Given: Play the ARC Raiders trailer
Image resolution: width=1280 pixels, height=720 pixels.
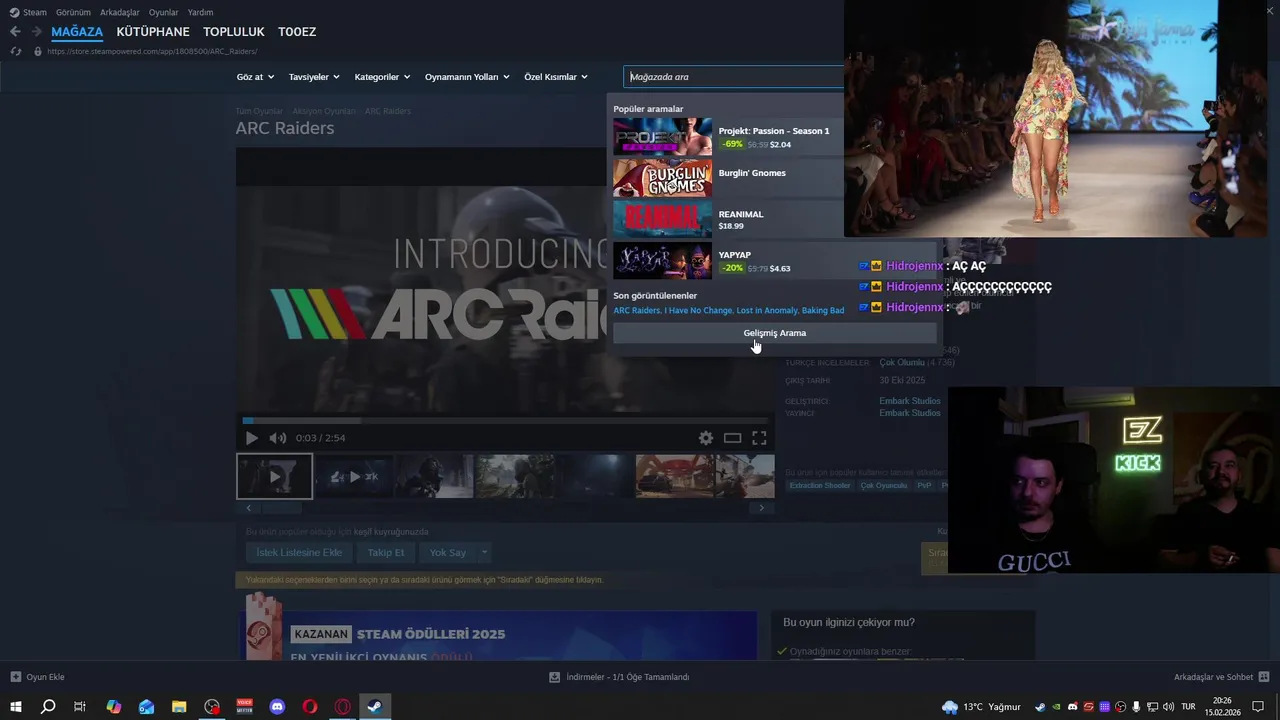Looking at the screenshot, I should 251,438.
